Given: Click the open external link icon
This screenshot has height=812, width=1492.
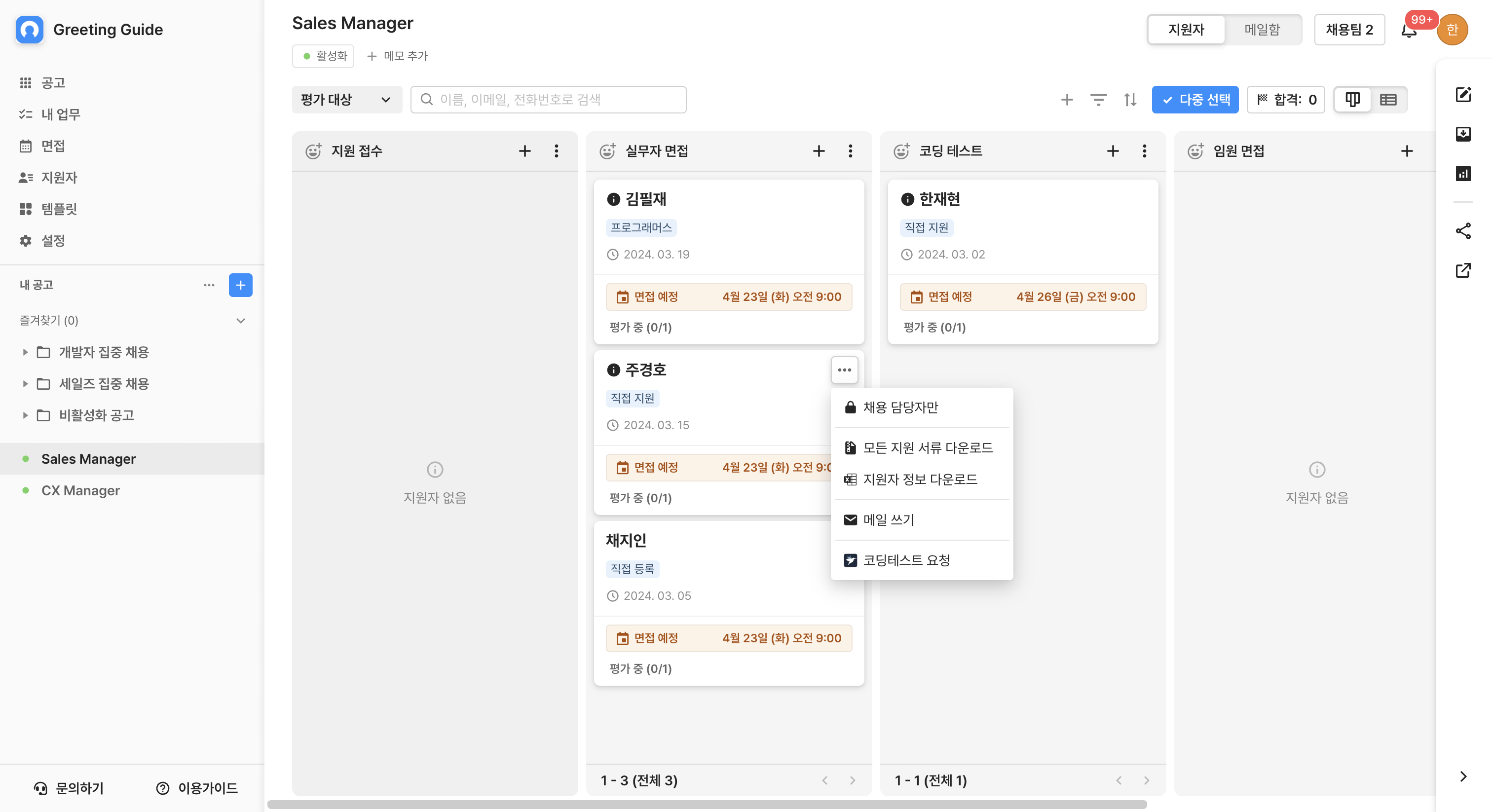Looking at the screenshot, I should click(x=1463, y=270).
